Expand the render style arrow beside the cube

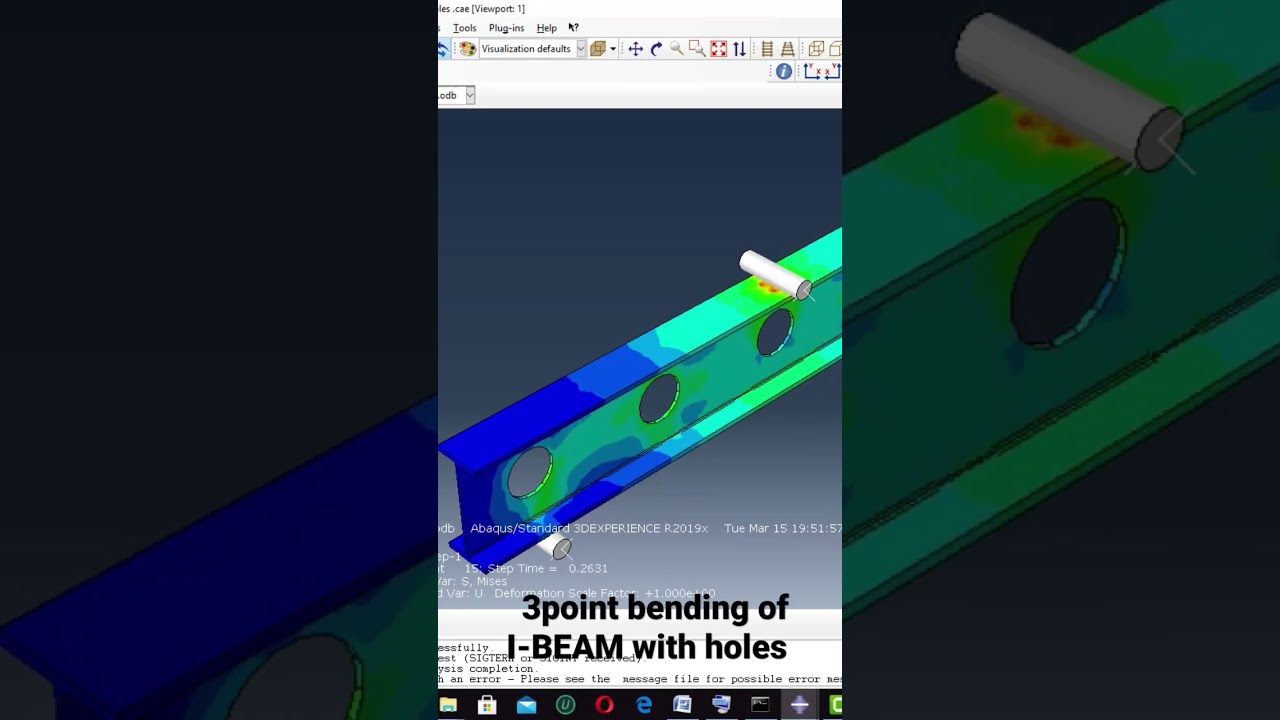click(x=613, y=49)
